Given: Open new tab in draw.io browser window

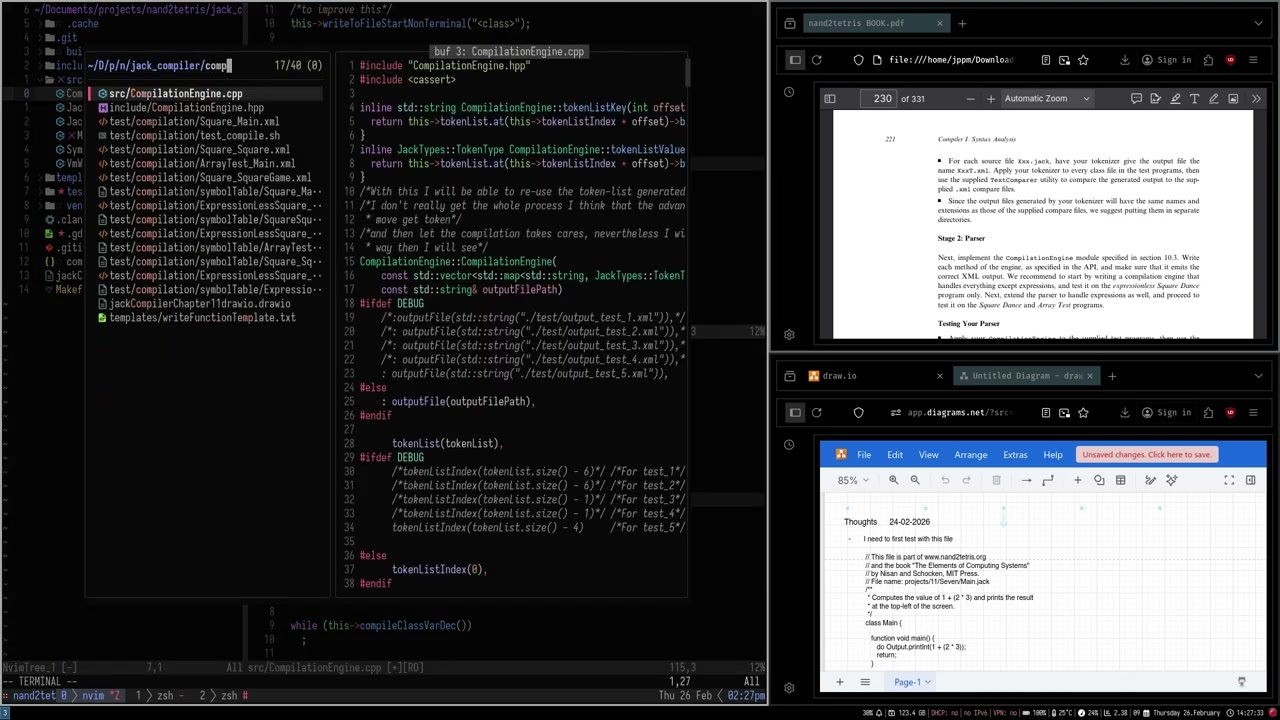Looking at the screenshot, I should [x=1112, y=376].
